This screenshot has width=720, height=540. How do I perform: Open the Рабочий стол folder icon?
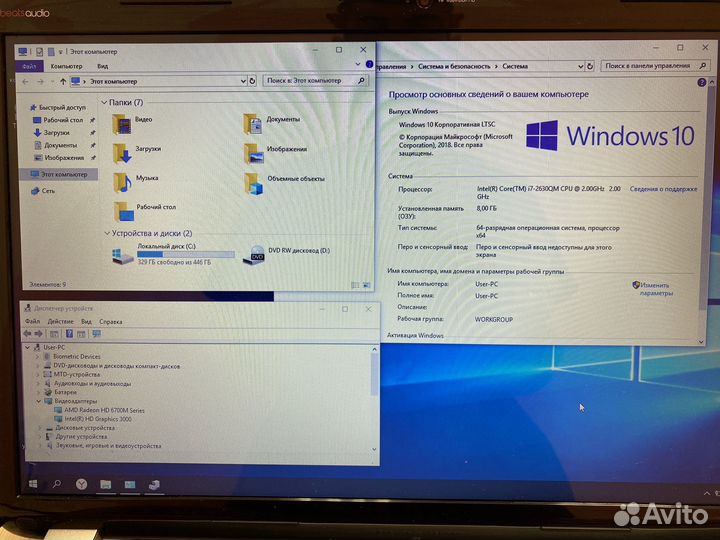pos(124,212)
